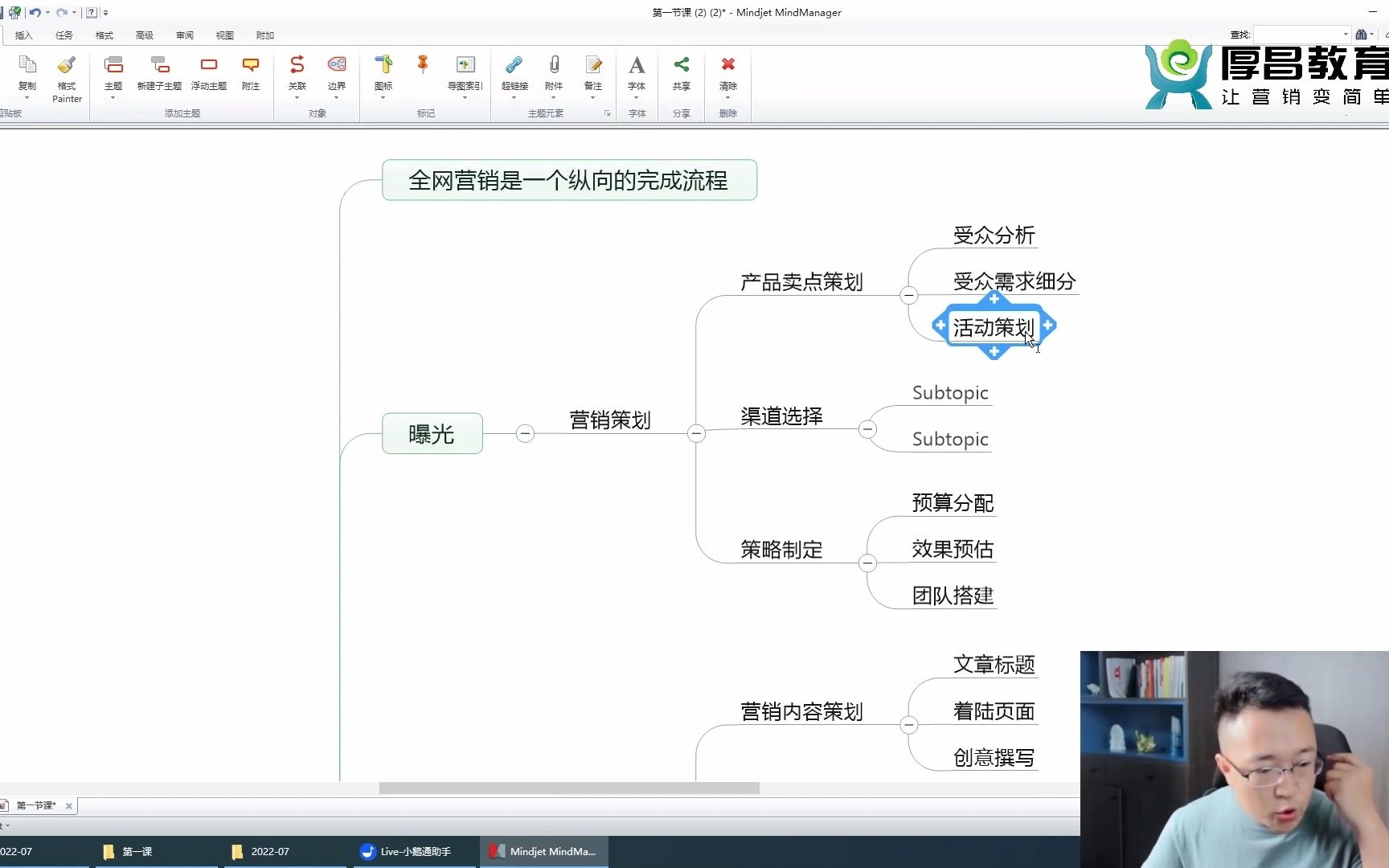The width and height of the screenshot is (1389, 868).
Task: Select the 团队搭建 subtopic
Action: click(953, 596)
